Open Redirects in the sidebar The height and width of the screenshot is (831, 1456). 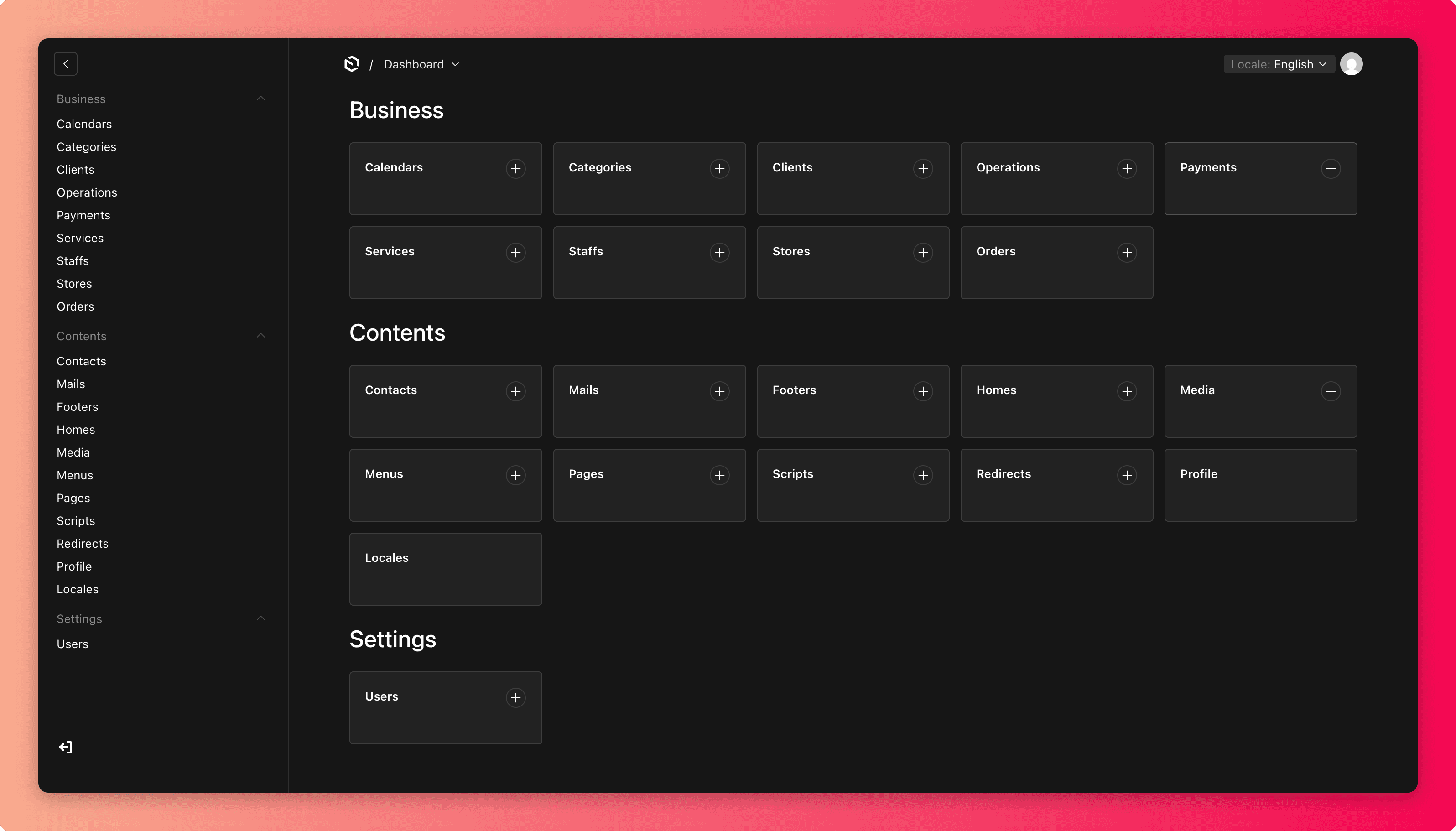pyautogui.click(x=82, y=544)
